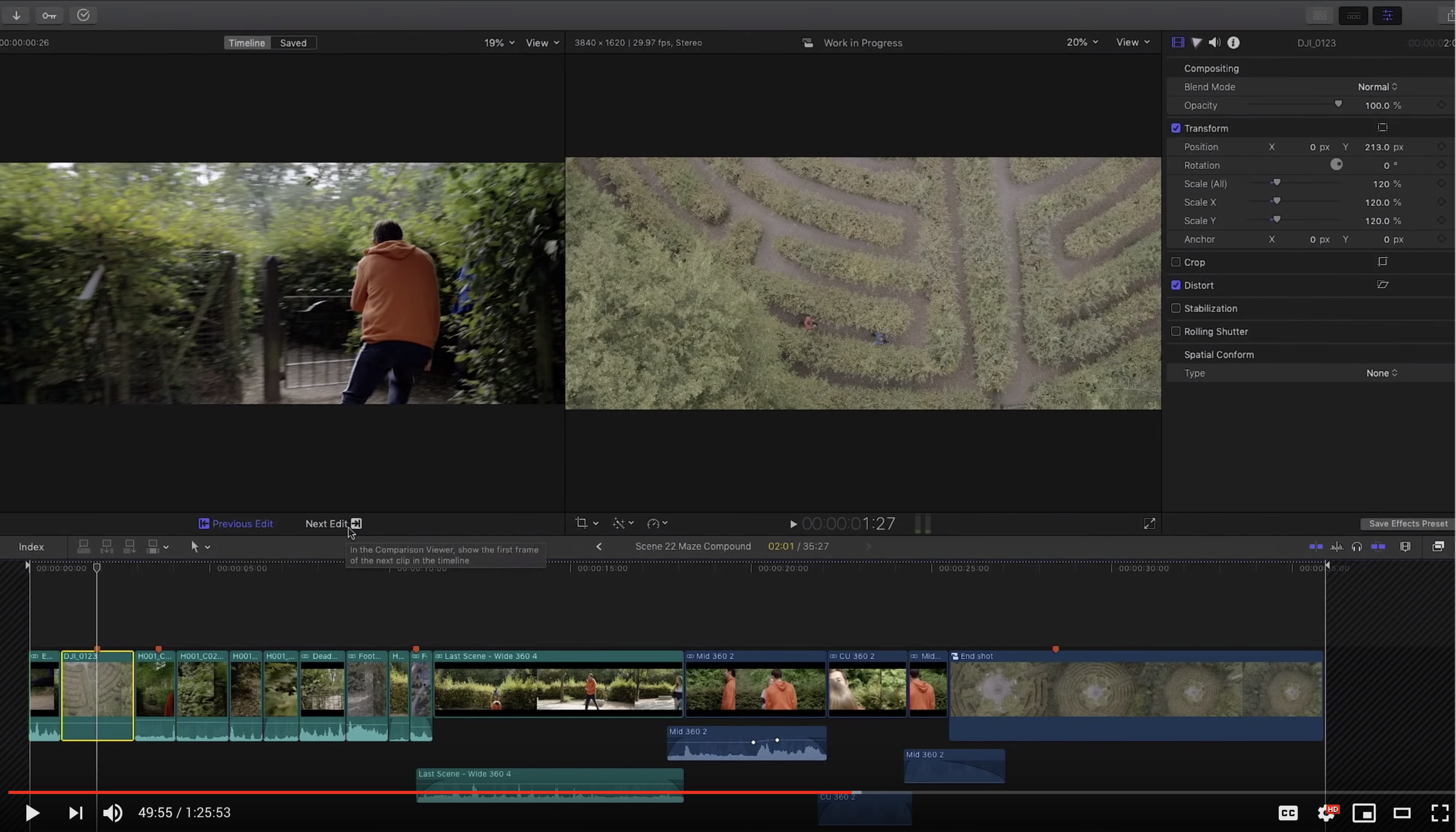Click Next Edit button

(334, 524)
